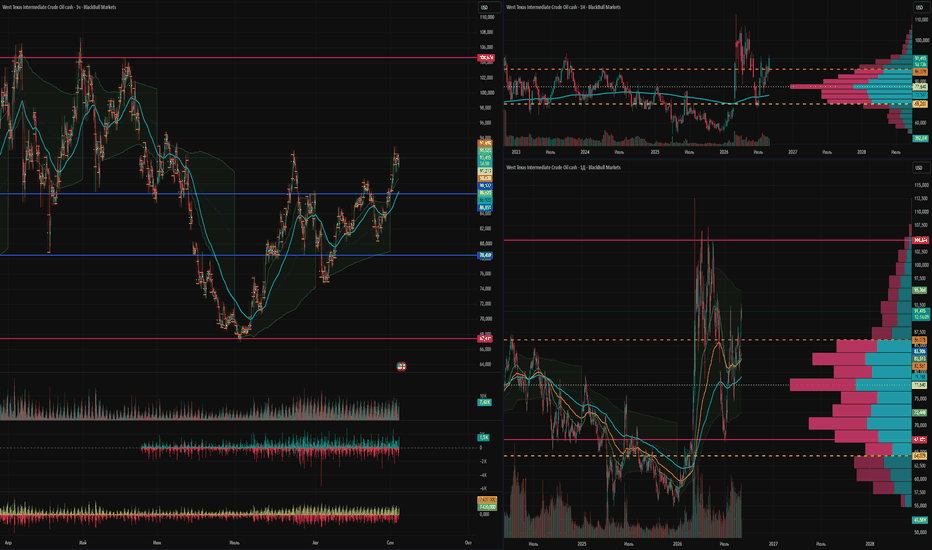Open the USD currency selector on top-right chart
The height and width of the screenshot is (550, 932).
click(x=919, y=7)
